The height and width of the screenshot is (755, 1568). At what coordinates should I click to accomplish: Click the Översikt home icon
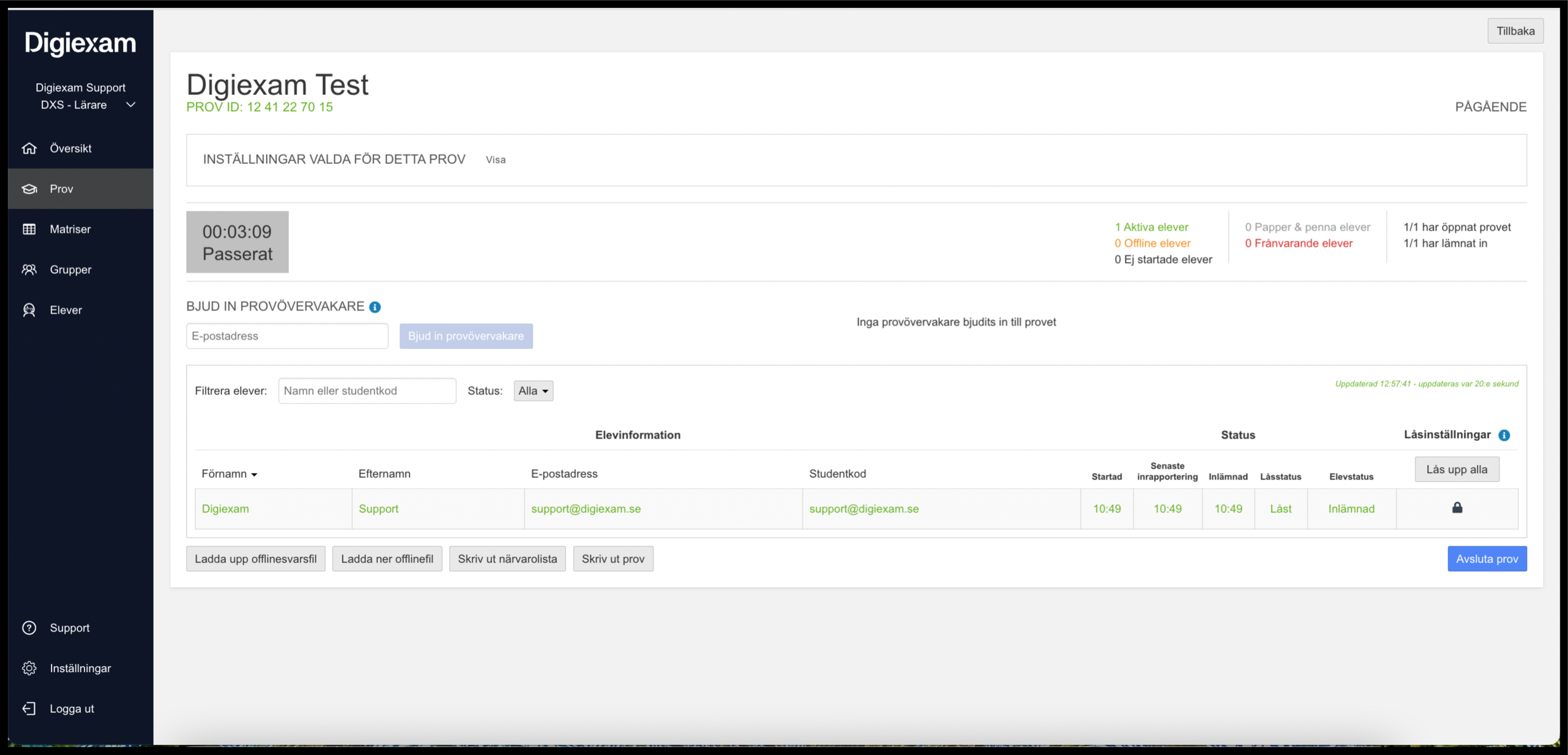[29, 148]
